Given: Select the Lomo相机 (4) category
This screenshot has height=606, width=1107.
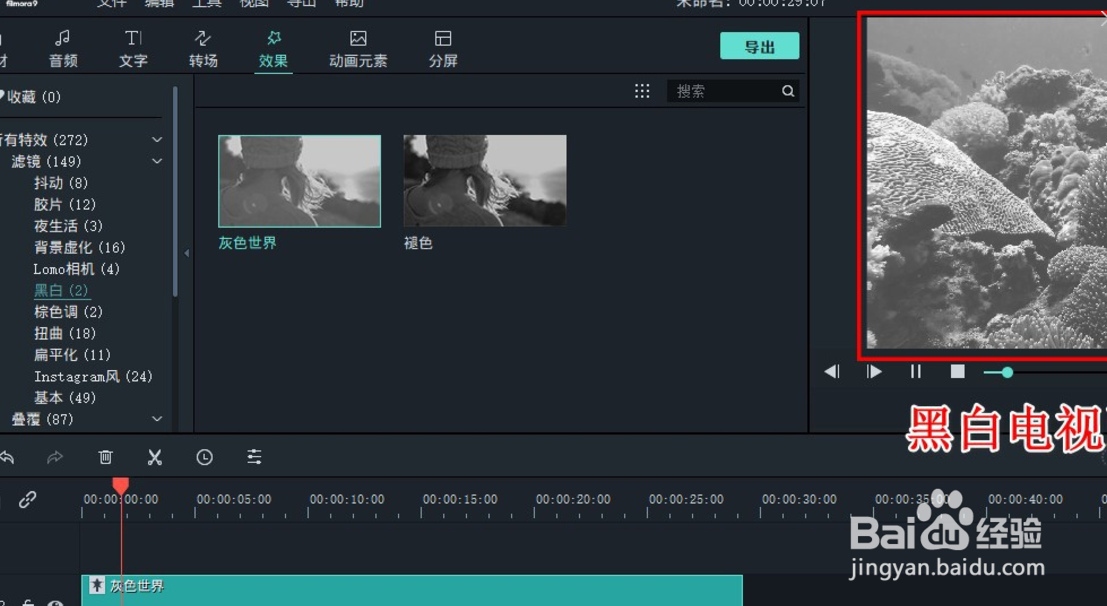Looking at the screenshot, I should [x=76, y=269].
